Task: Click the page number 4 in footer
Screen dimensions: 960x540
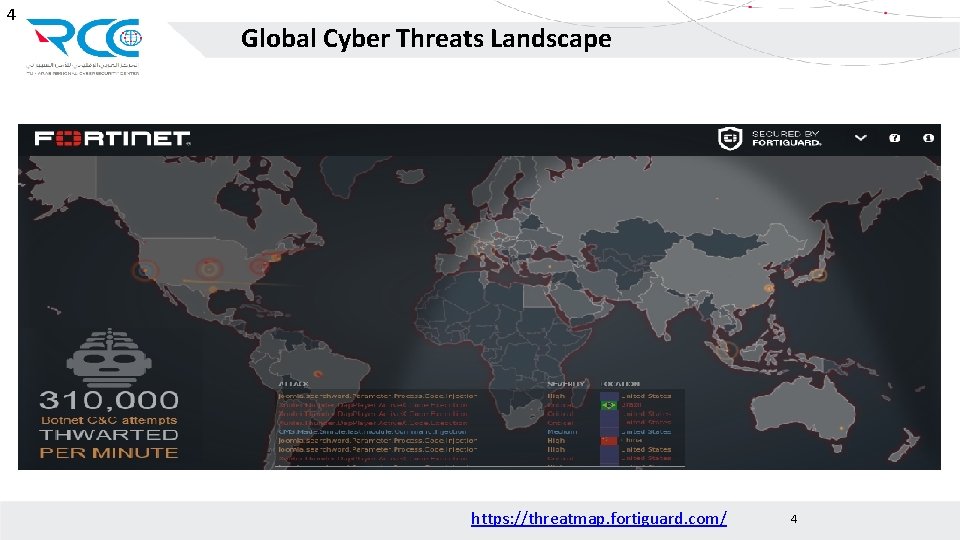Action: tap(793, 519)
